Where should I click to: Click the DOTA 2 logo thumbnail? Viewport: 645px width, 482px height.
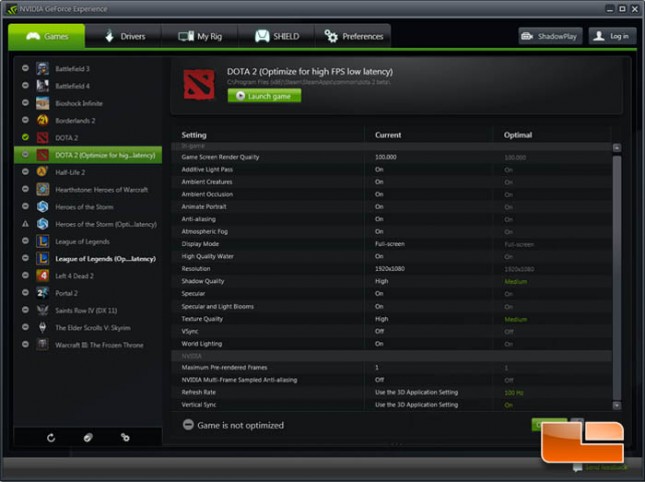[x=199, y=84]
